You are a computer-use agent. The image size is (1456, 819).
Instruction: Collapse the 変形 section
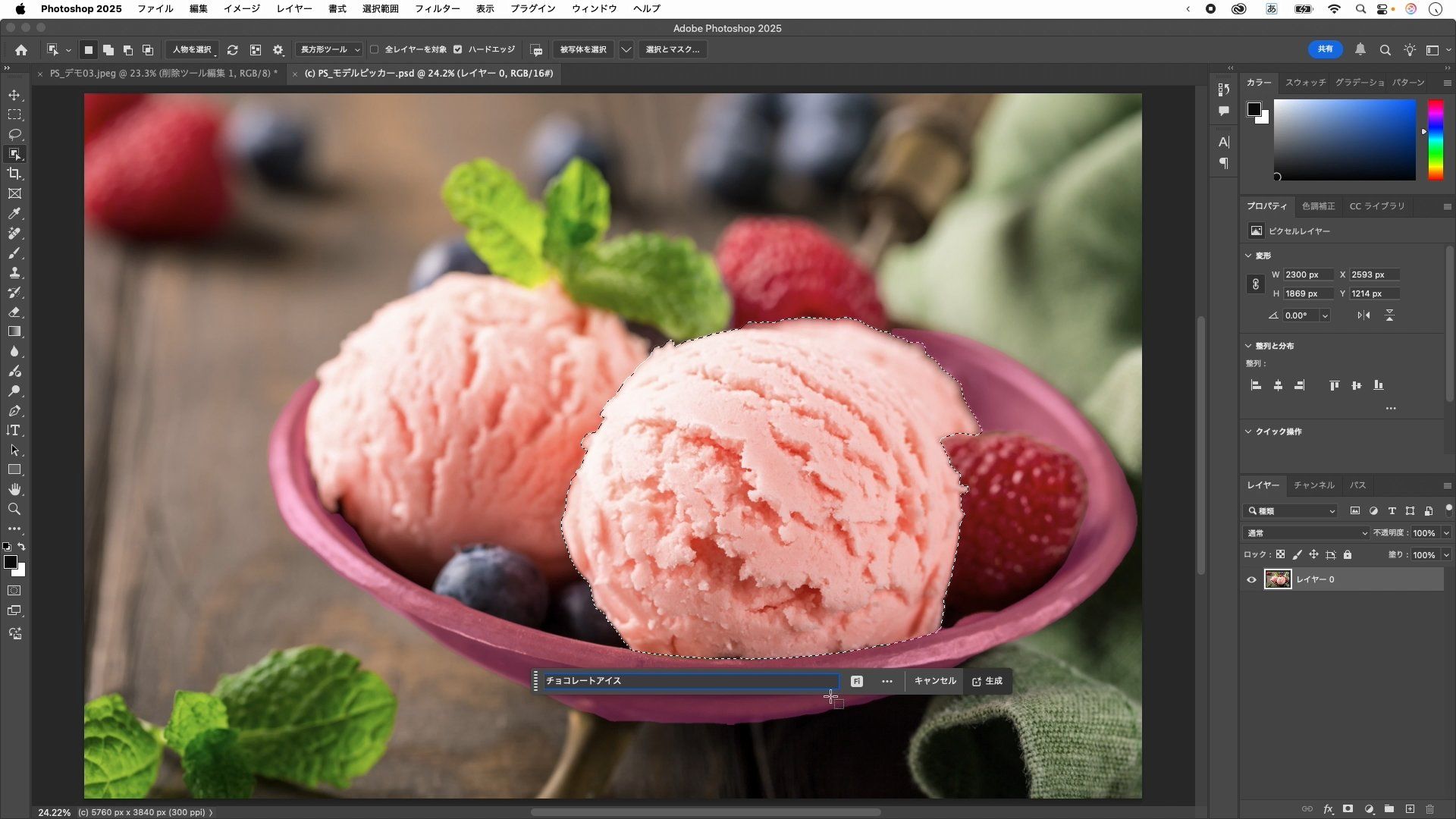(1249, 256)
